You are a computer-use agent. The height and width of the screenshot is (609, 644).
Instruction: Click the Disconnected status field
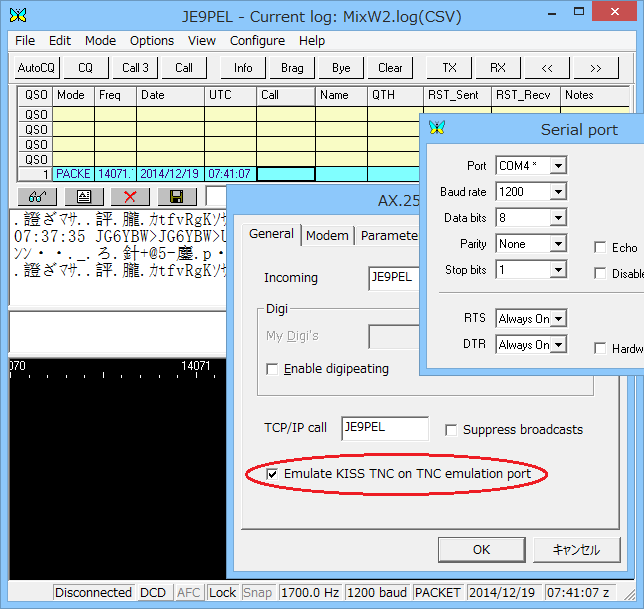coord(93,593)
